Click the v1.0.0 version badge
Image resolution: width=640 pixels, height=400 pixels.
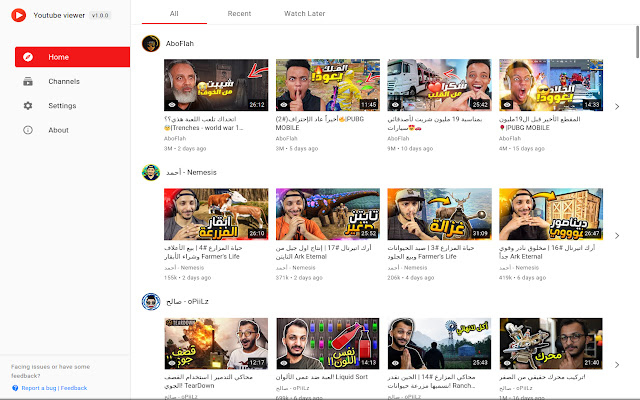(x=100, y=16)
